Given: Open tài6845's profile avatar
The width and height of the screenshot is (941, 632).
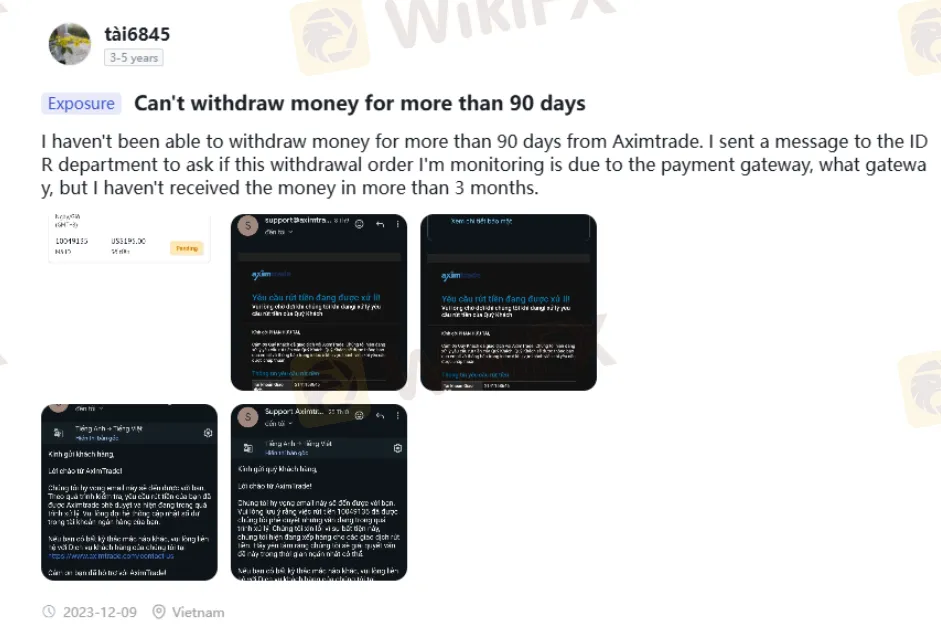Looking at the screenshot, I should point(70,44).
